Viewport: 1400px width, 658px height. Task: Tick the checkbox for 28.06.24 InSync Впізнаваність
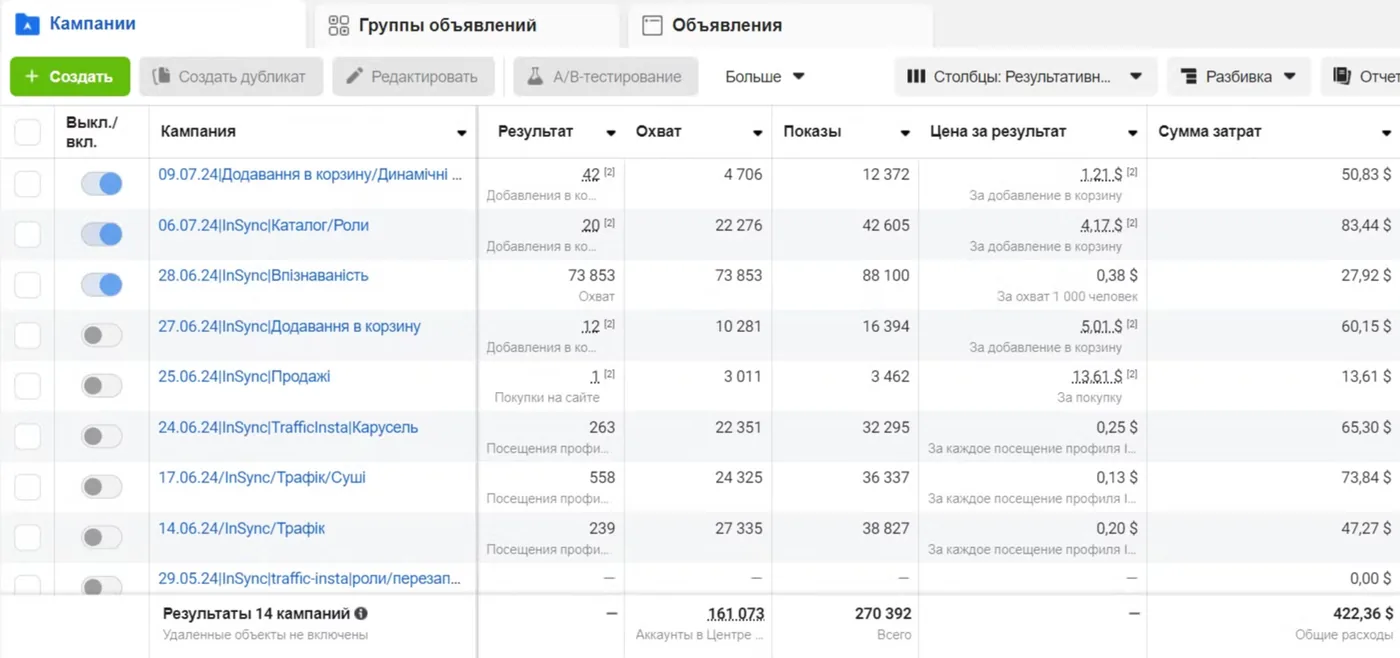[27, 285]
